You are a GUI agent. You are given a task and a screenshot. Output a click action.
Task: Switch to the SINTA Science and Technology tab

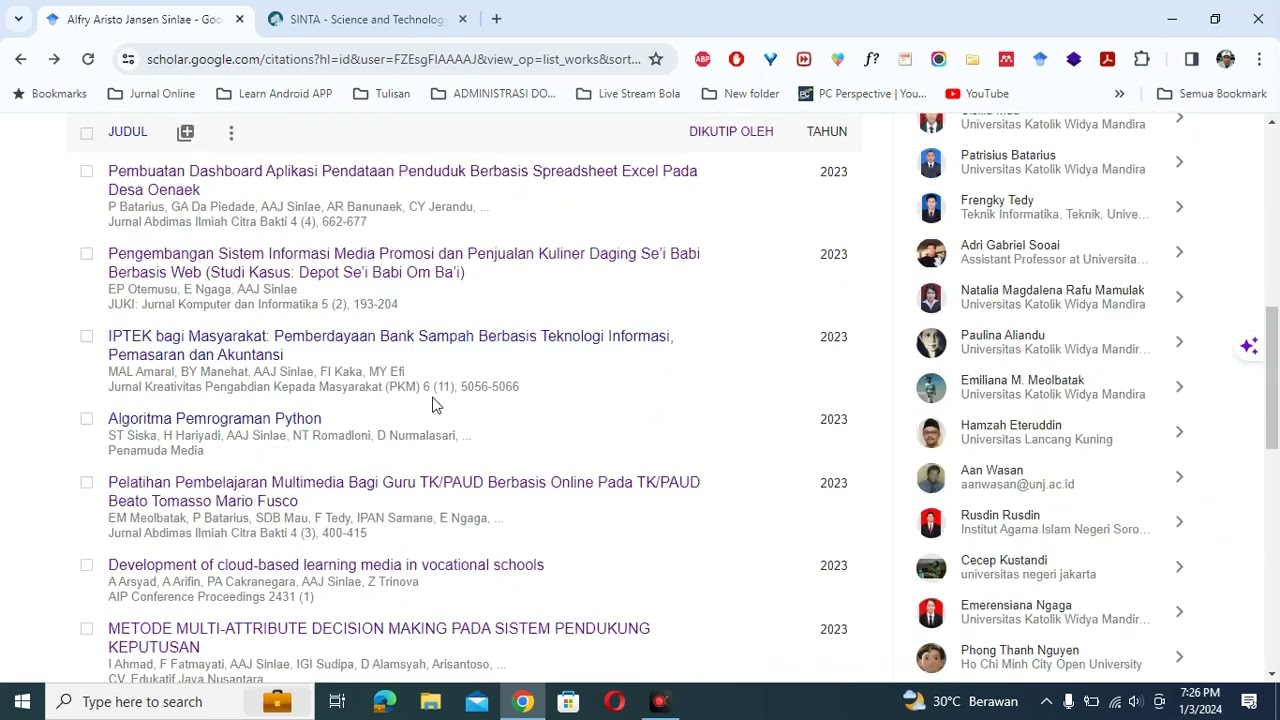[367, 19]
